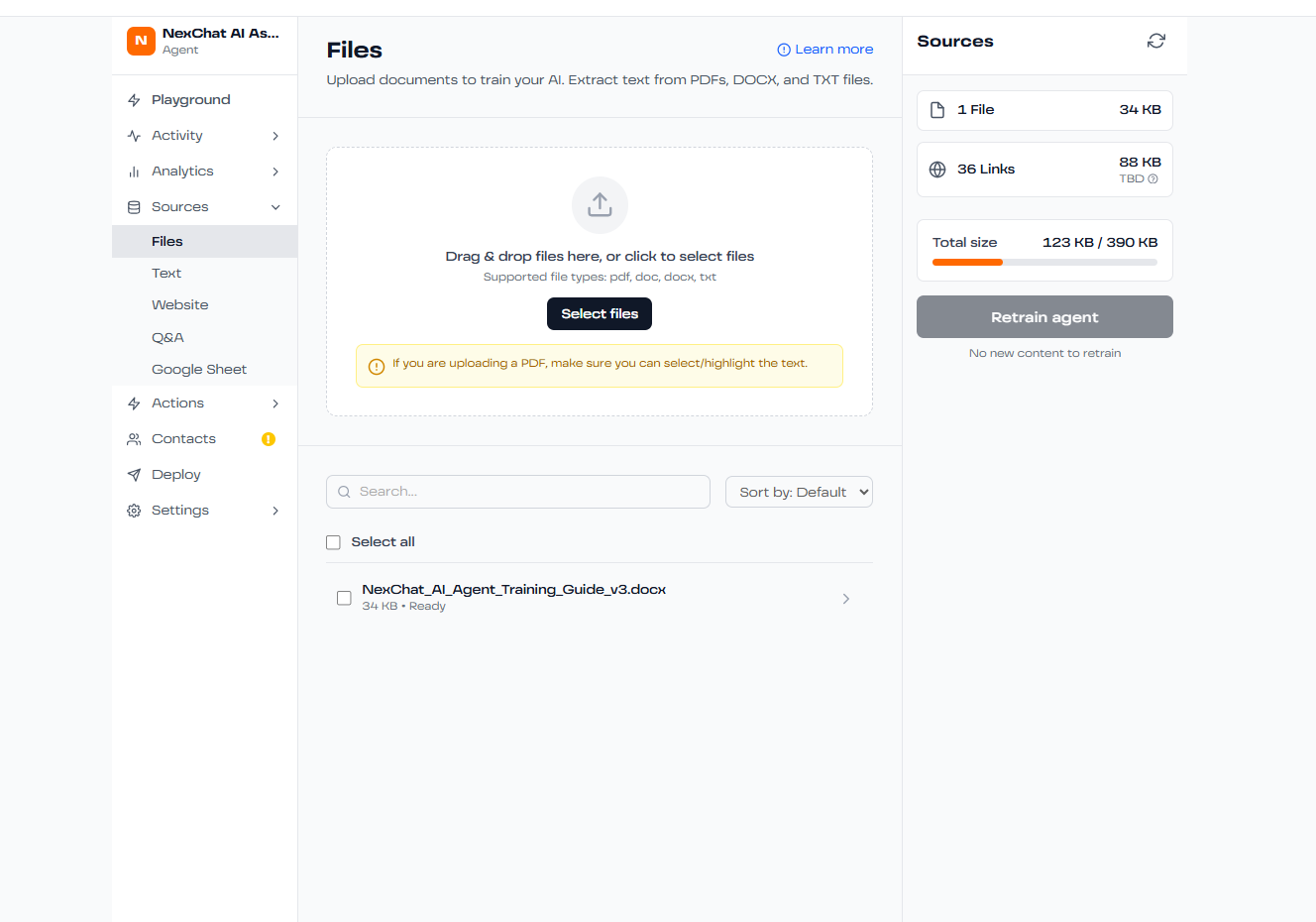
Task: Open the Sort by Default dropdown
Action: pos(799,492)
